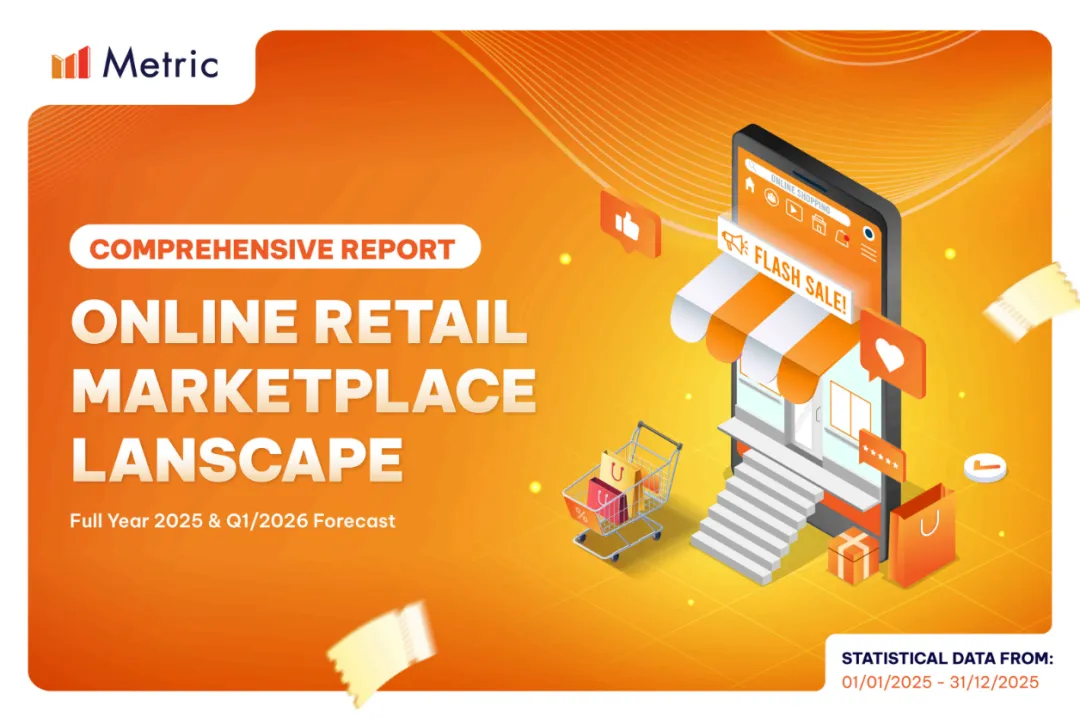Click the orange gift box illustration
1080x718 pixels.
(x=853, y=555)
